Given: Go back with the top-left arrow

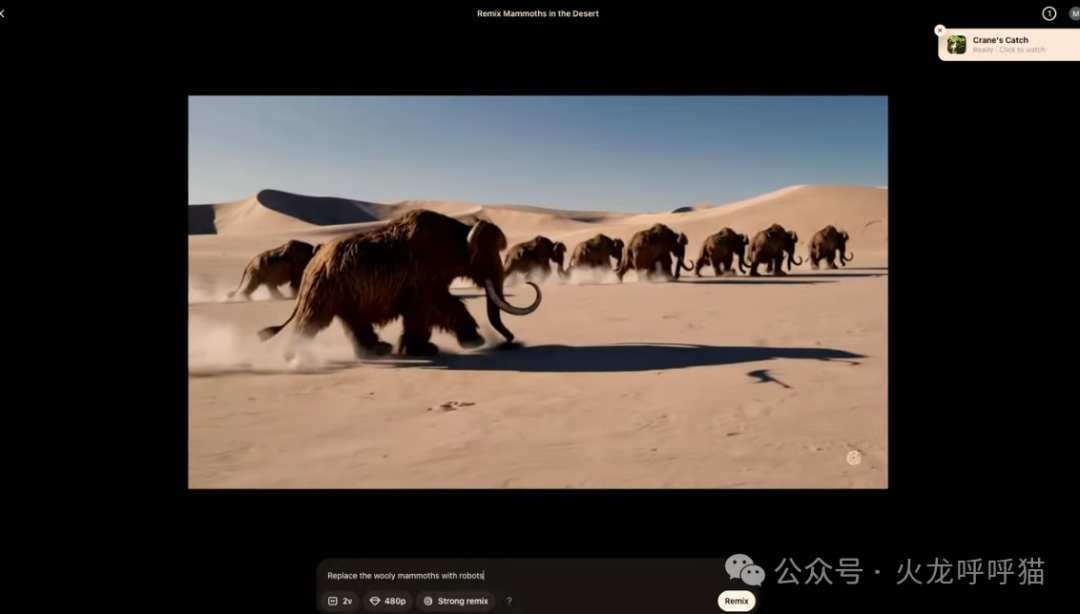Looking at the screenshot, I should (x=2, y=14).
